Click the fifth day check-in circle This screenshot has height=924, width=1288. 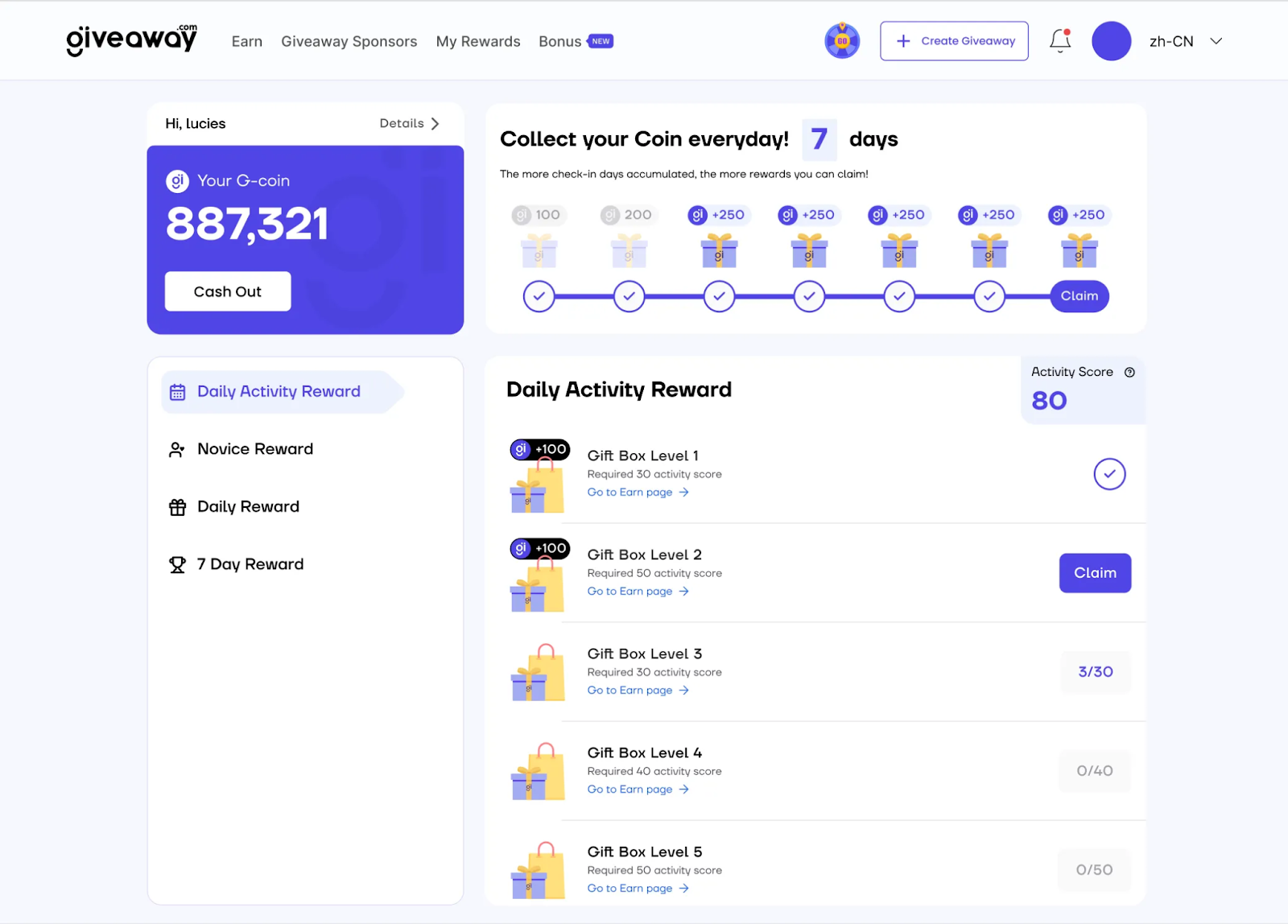[899, 296]
